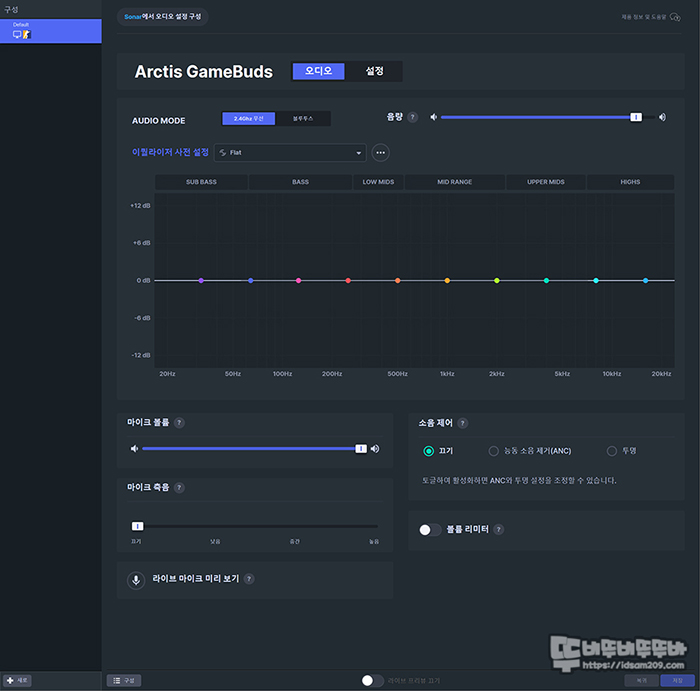700x691 pixels.
Task: Select the pink EQ point in BASS band
Action: pyautogui.click(x=298, y=281)
